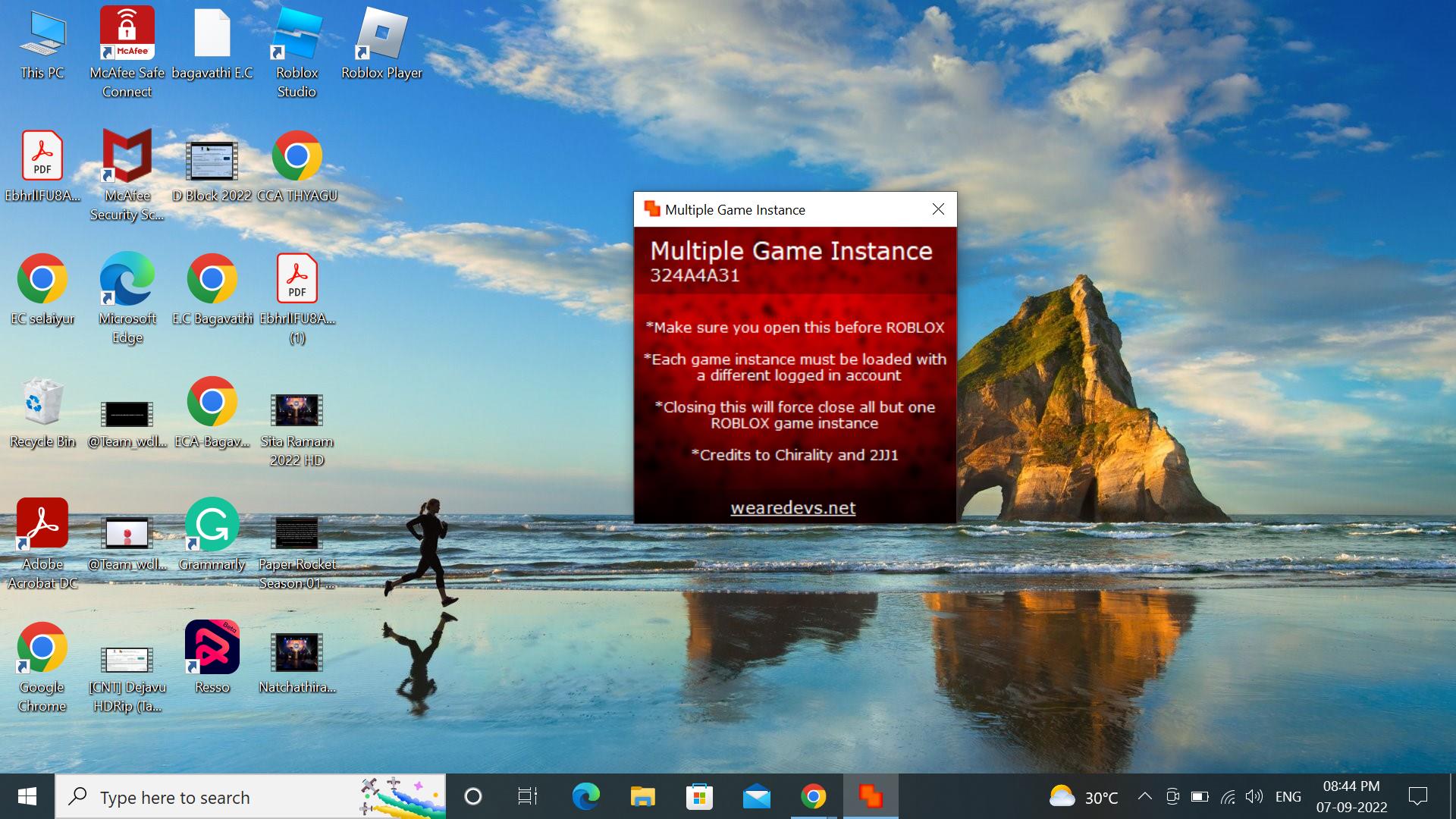Select first EbhrIIFU8A PDF file icon
This screenshot has width=1456, height=819.
click(x=42, y=167)
